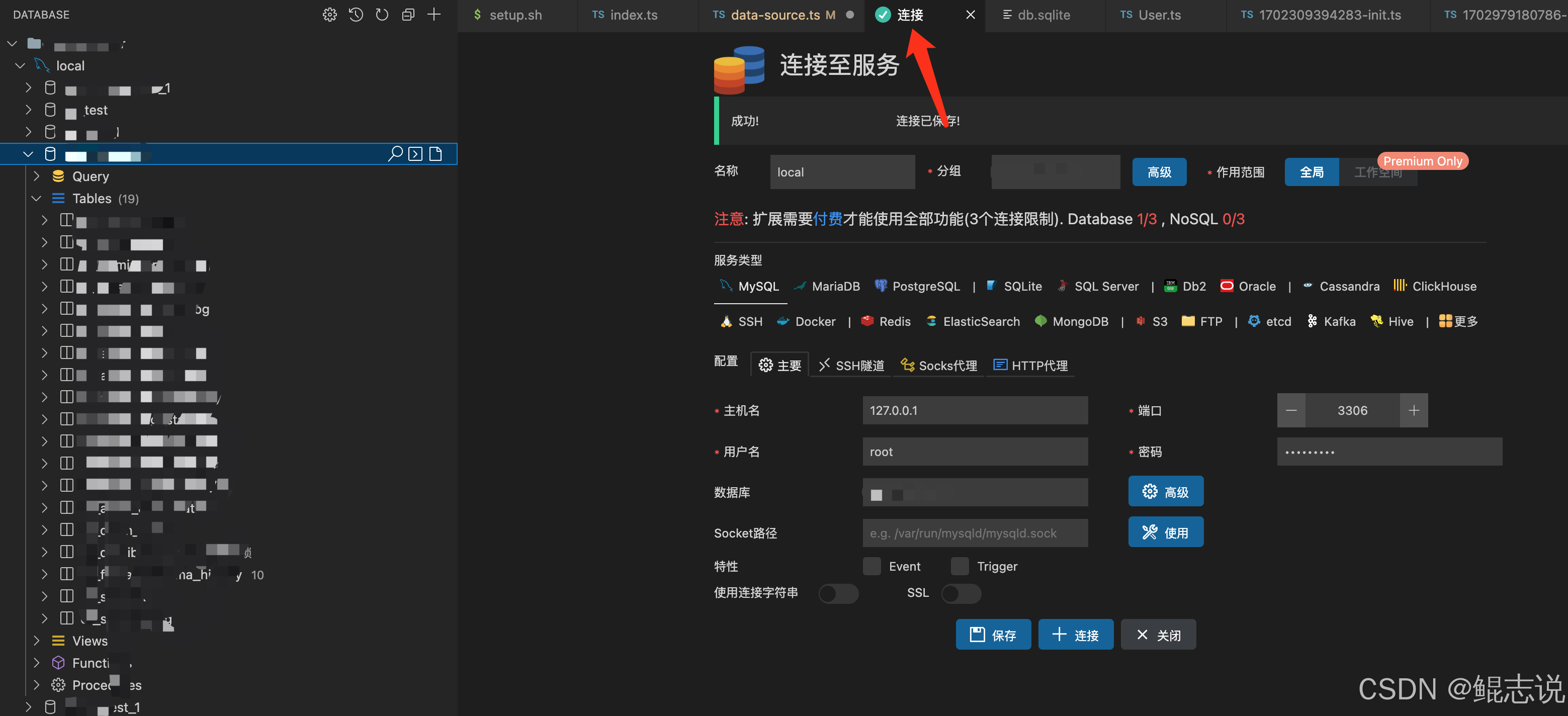Screen dimensions: 1568x716
Task: Select the Docker connection type
Action: click(x=806, y=321)
